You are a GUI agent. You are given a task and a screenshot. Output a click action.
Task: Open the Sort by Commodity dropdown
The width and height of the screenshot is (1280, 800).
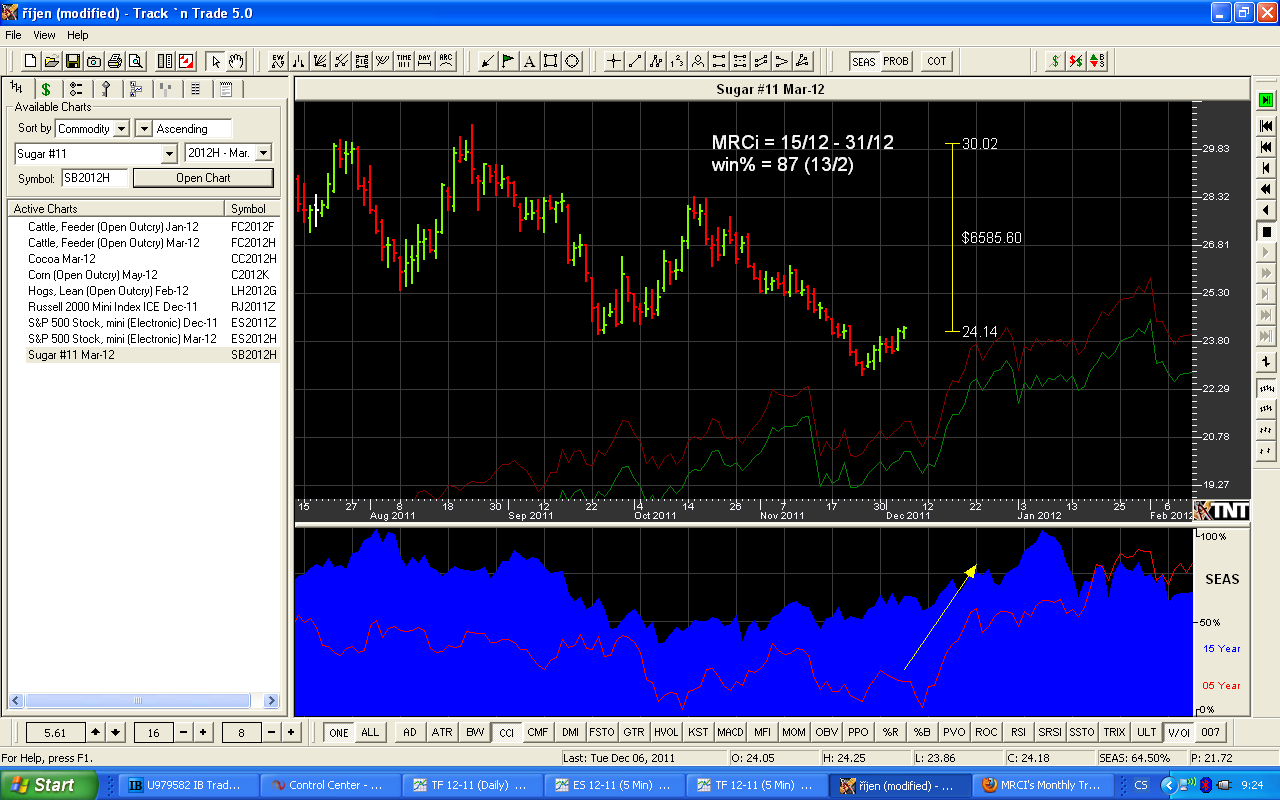[121, 129]
